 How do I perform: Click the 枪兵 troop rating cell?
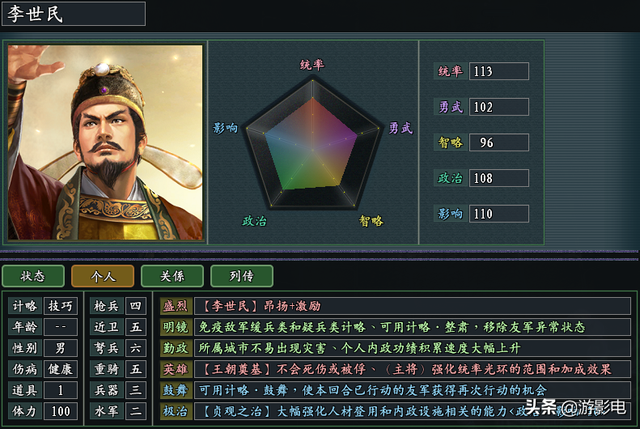click(x=136, y=306)
